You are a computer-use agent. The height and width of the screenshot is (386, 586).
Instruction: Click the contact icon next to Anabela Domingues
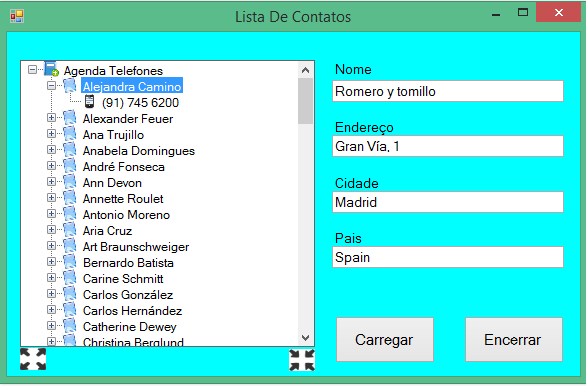tap(70, 150)
